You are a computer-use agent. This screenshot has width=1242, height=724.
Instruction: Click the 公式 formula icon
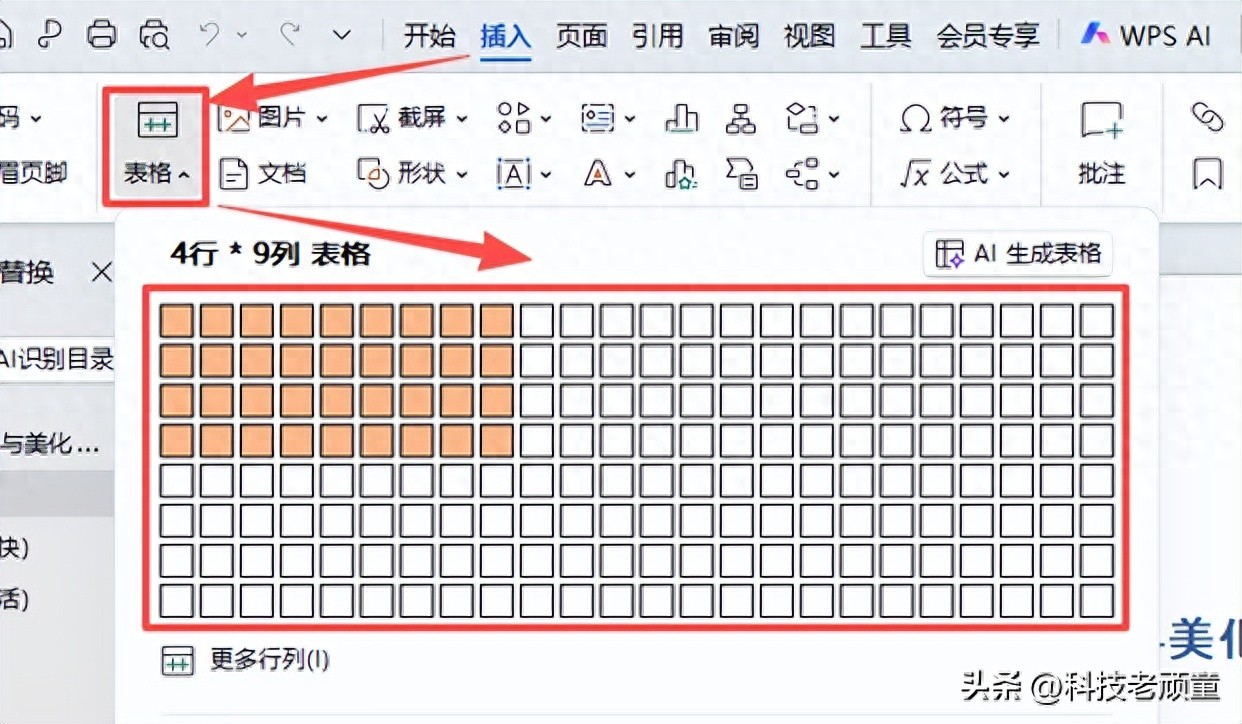tap(915, 175)
